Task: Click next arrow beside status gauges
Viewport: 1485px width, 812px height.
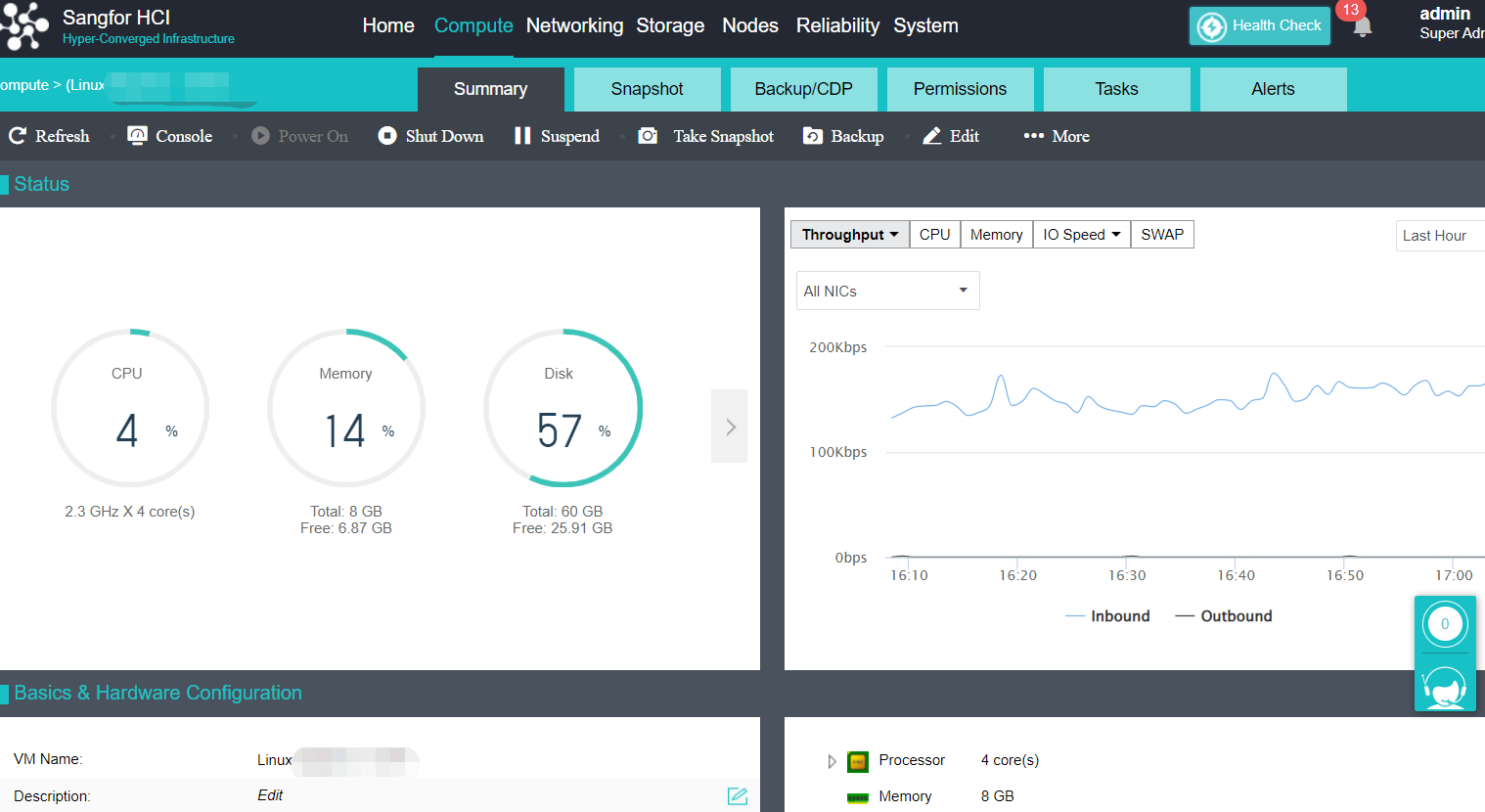Action: pos(730,427)
